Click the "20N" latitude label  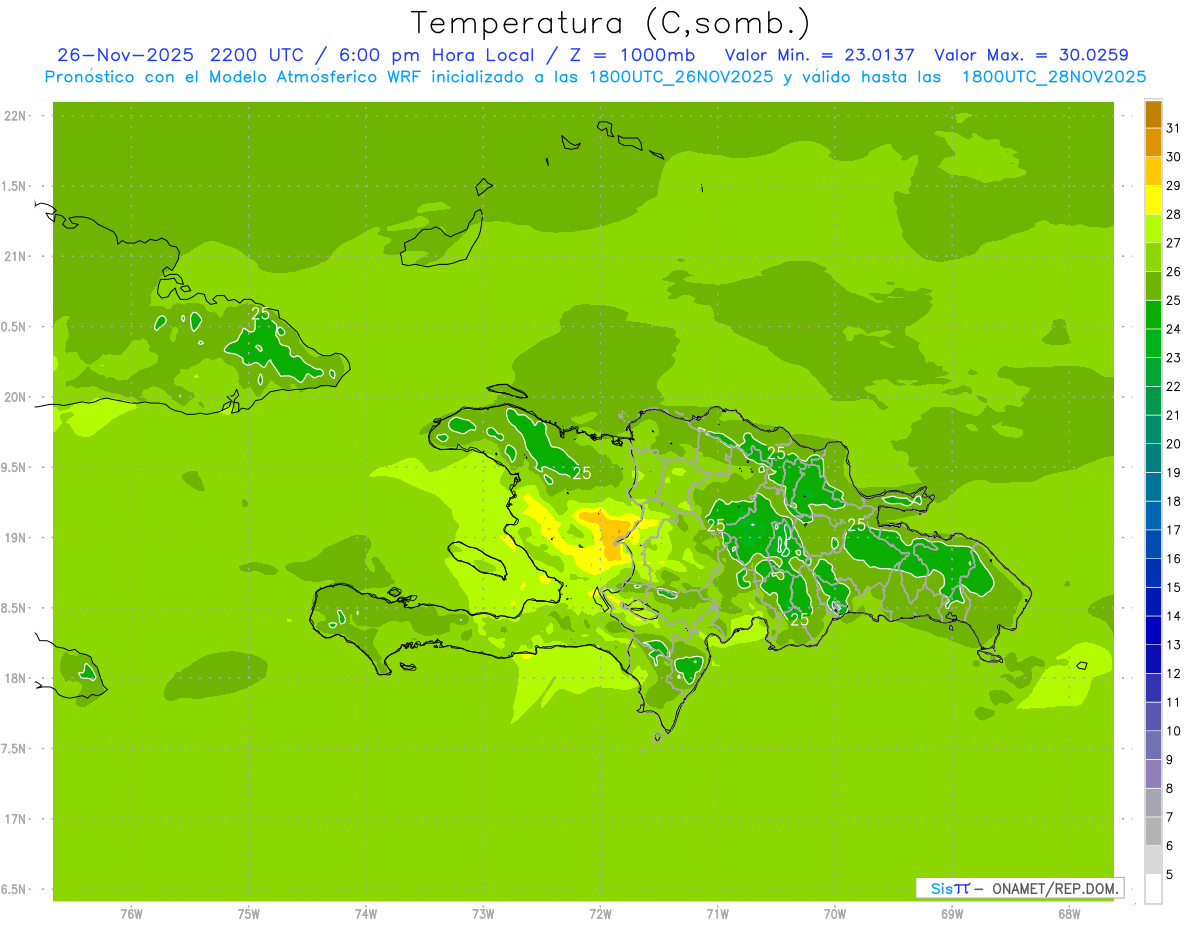point(15,397)
